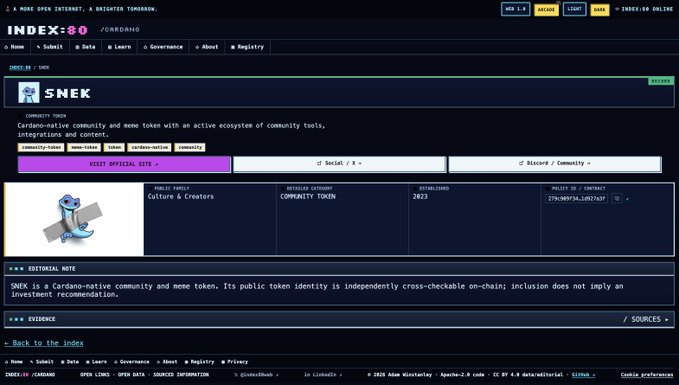Screen dimensions: 679x385
Task: Open Data in the footer navigation
Action: coord(70,362)
